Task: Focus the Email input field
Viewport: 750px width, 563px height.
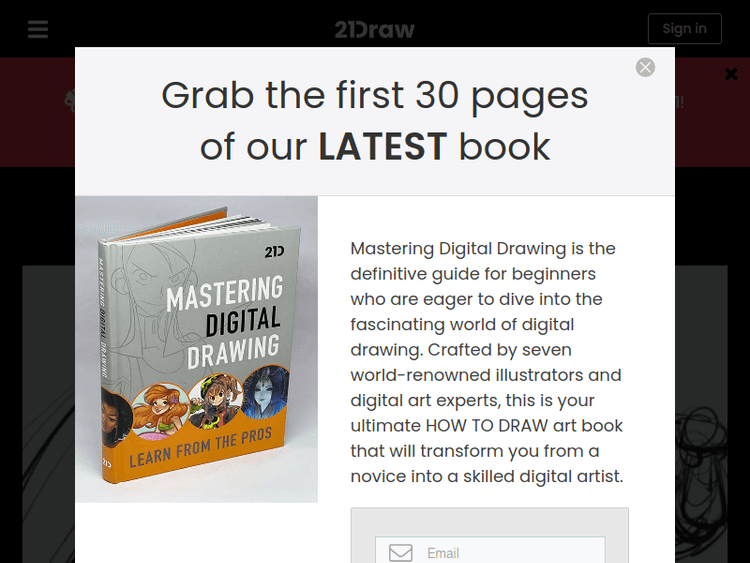Action: pyautogui.click(x=490, y=551)
